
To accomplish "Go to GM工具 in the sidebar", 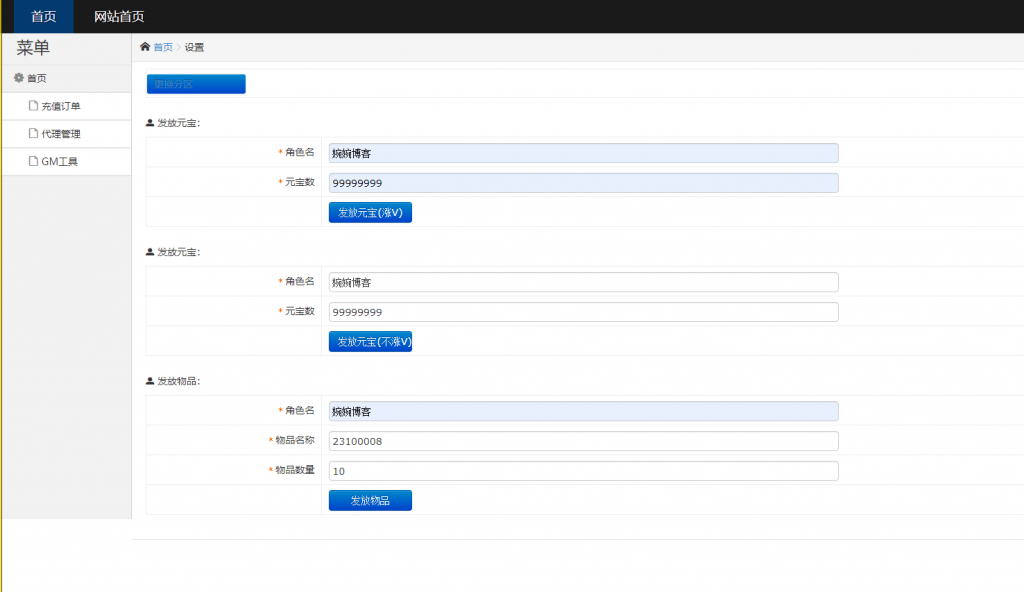I will pos(59,161).
